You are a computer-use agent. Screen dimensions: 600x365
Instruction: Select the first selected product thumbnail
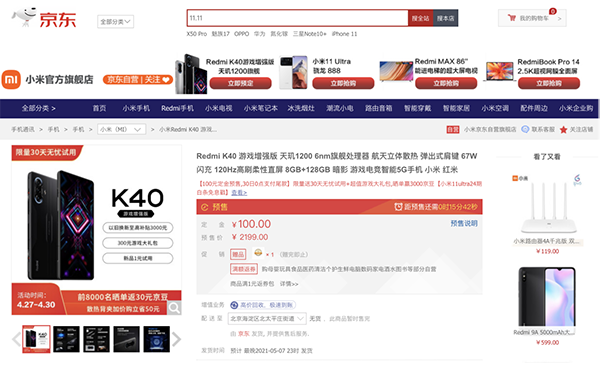[x=36, y=339]
